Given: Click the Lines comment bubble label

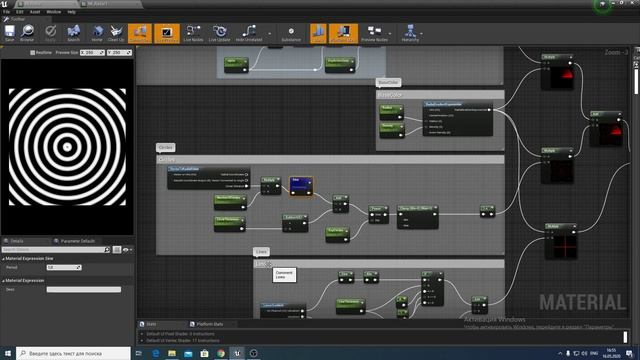Looking at the screenshot, I should click(261, 252).
